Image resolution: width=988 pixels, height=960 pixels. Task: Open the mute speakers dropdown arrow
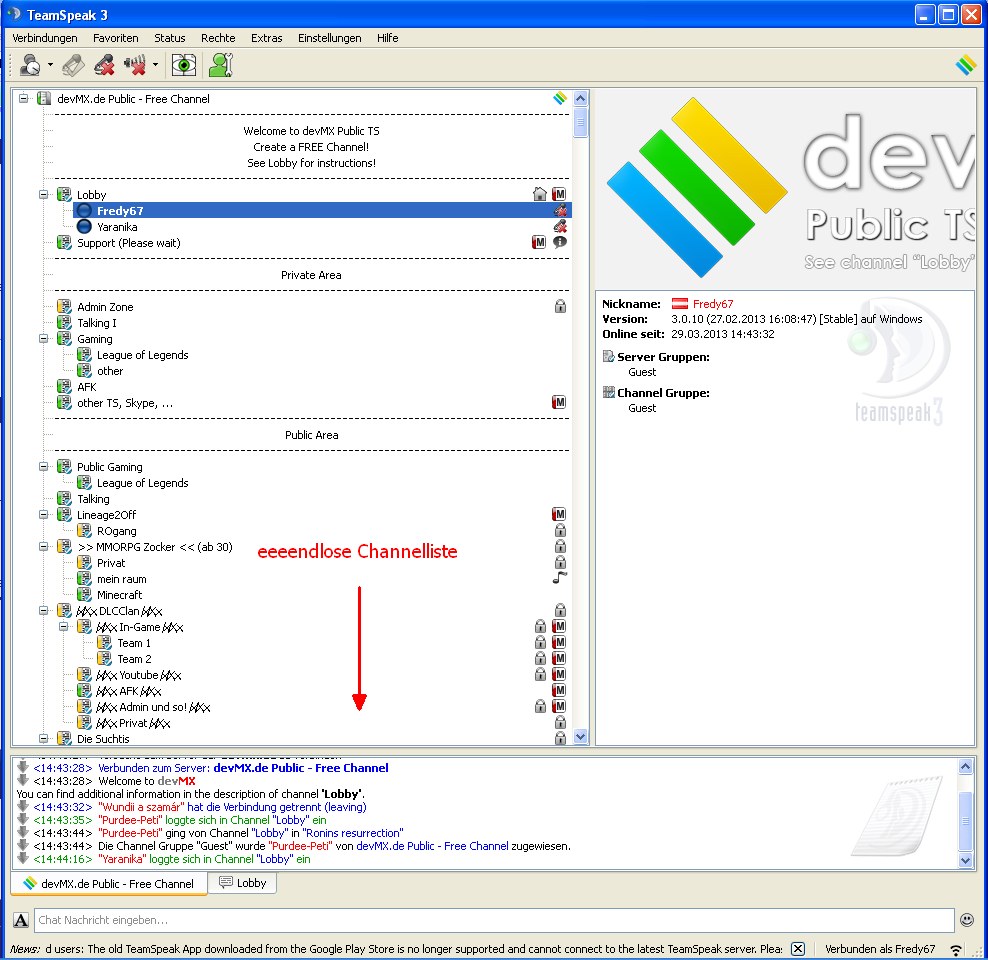(155, 65)
